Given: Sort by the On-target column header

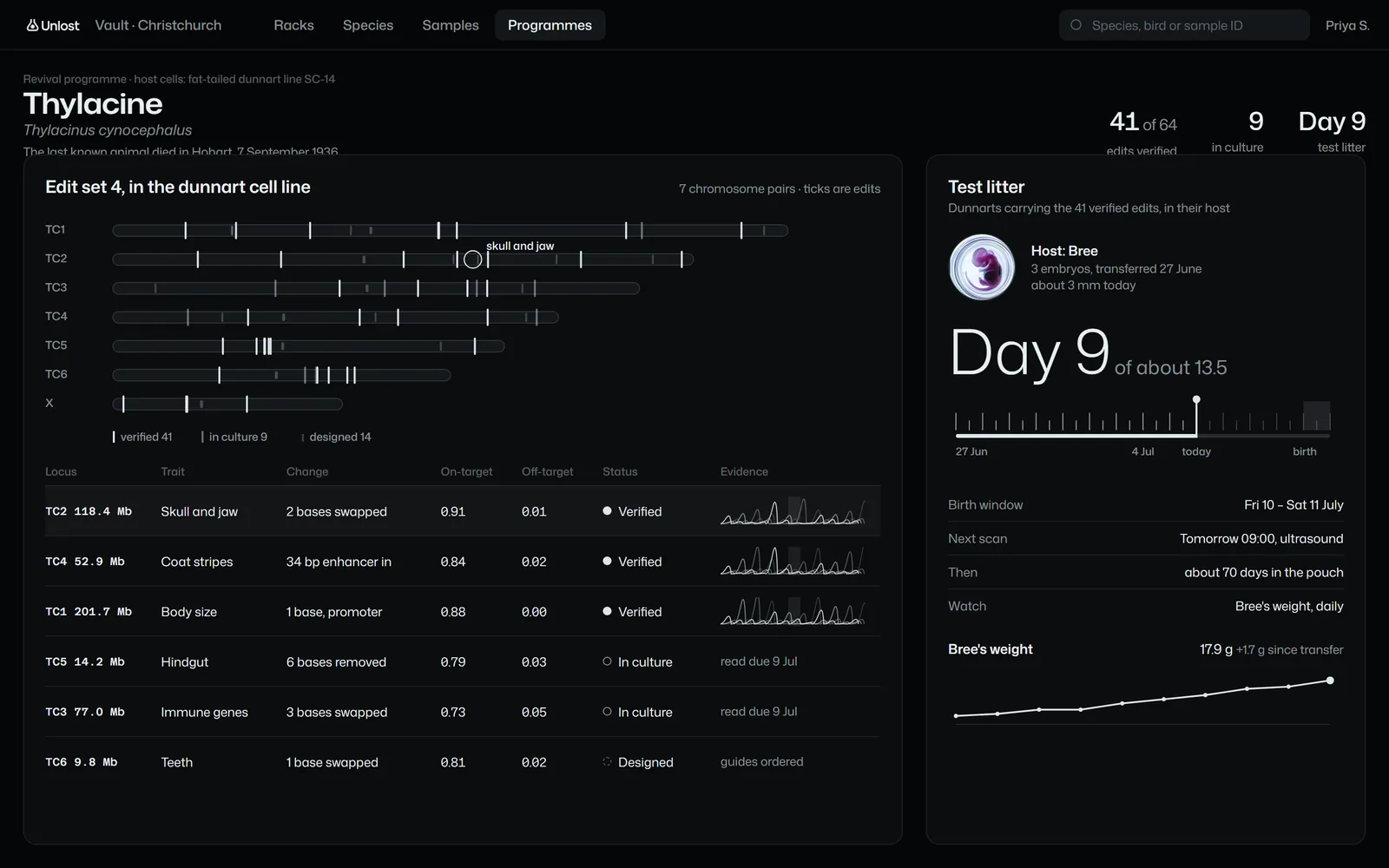Looking at the screenshot, I should [466, 471].
